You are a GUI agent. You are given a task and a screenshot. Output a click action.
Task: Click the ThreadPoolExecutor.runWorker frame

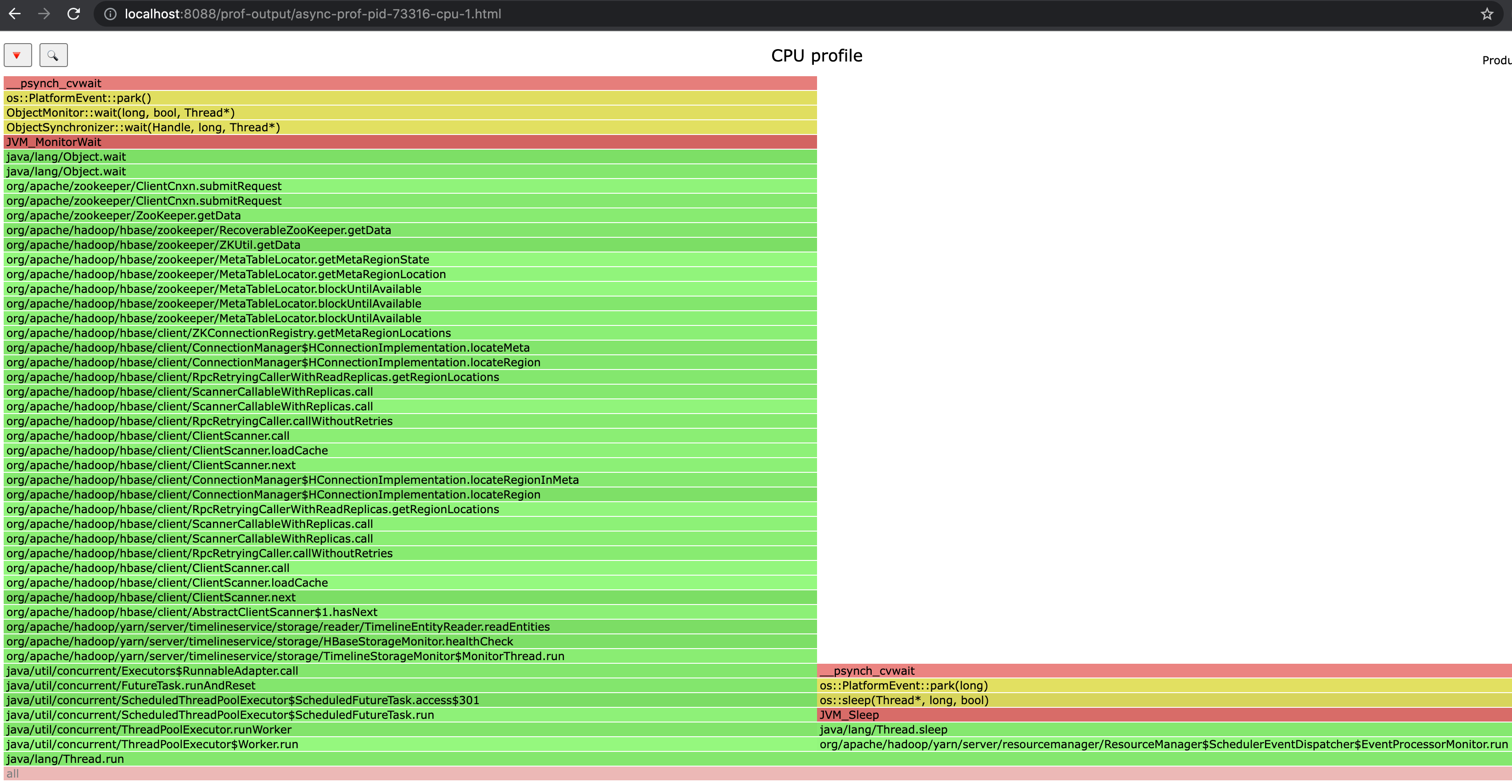410,729
